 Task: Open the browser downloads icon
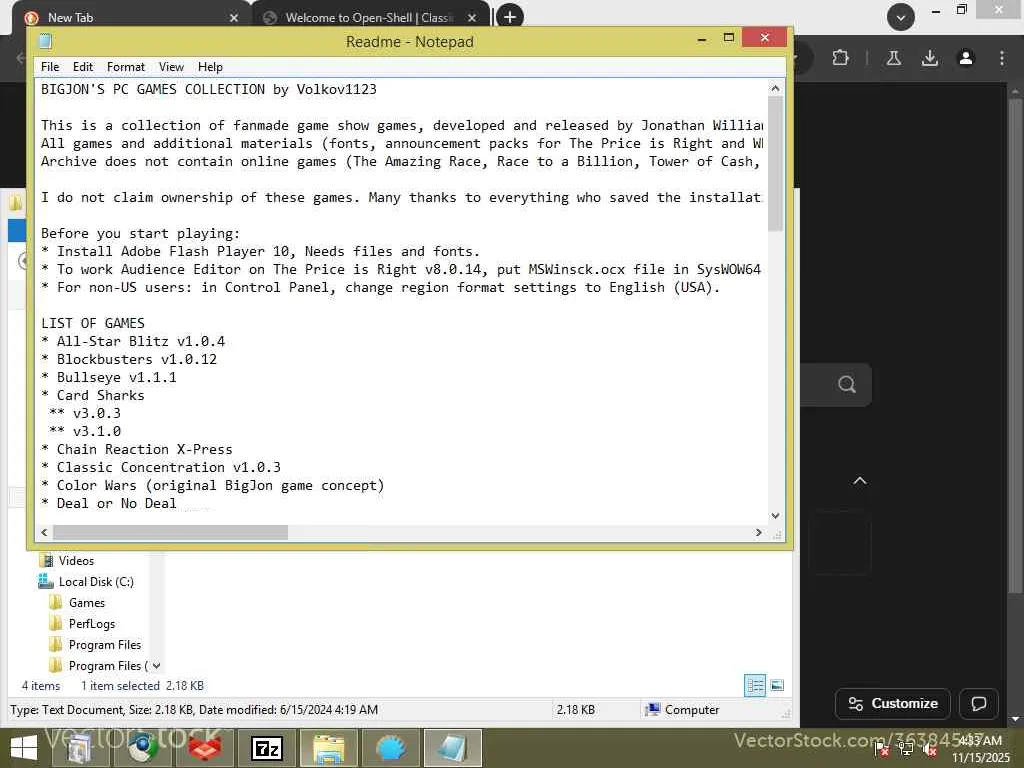point(930,58)
